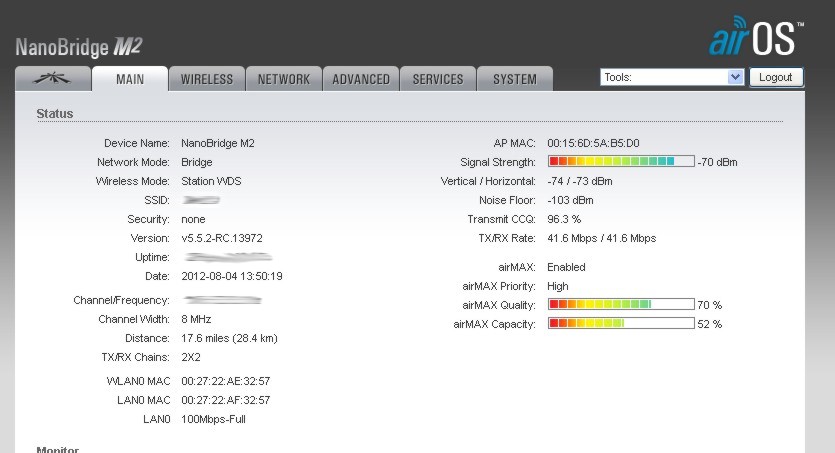Click the airMAX Quality percentage 70 %
The image size is (835, 453).
(709, 305)
